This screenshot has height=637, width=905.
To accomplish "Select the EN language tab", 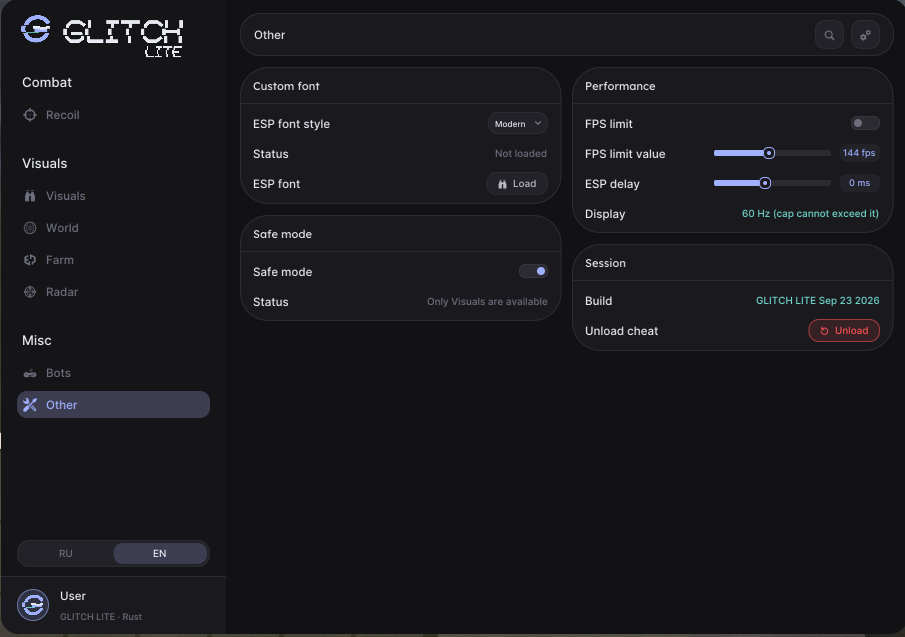I will click(x=160, y=553).
